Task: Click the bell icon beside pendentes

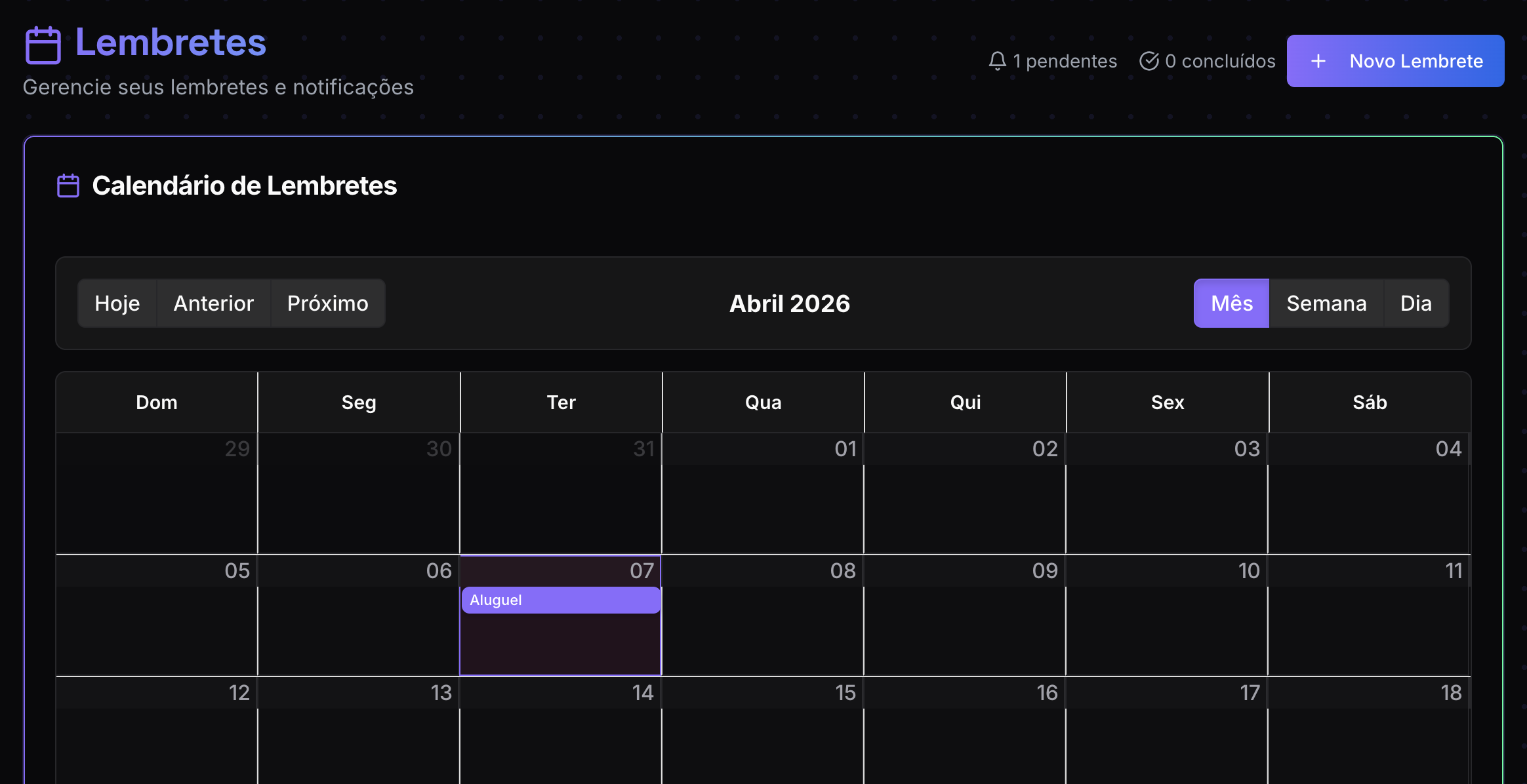Action: point(997,61)
